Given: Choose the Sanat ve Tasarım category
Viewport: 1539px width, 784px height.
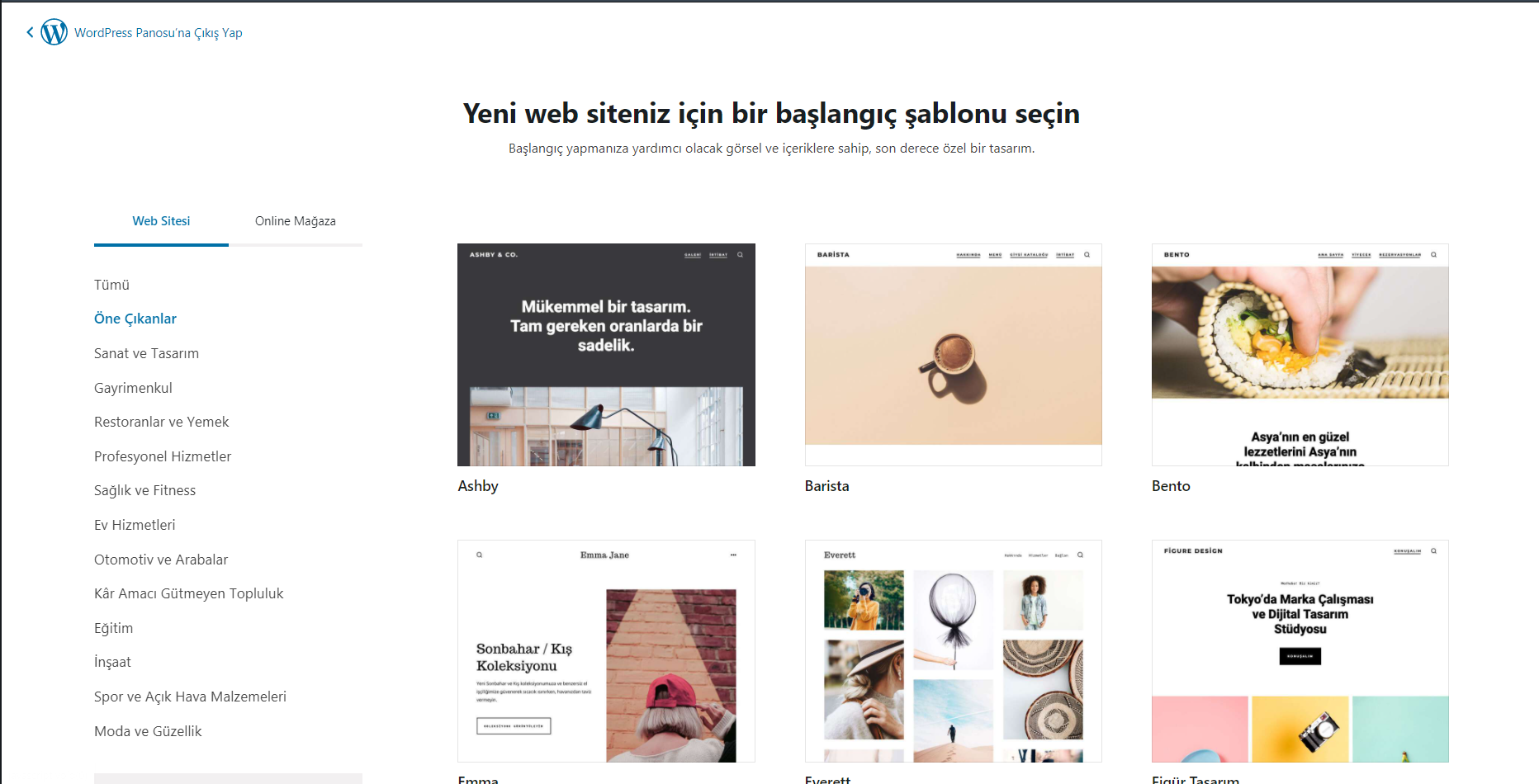Looking at the screenshot, I should pos(146,353).
